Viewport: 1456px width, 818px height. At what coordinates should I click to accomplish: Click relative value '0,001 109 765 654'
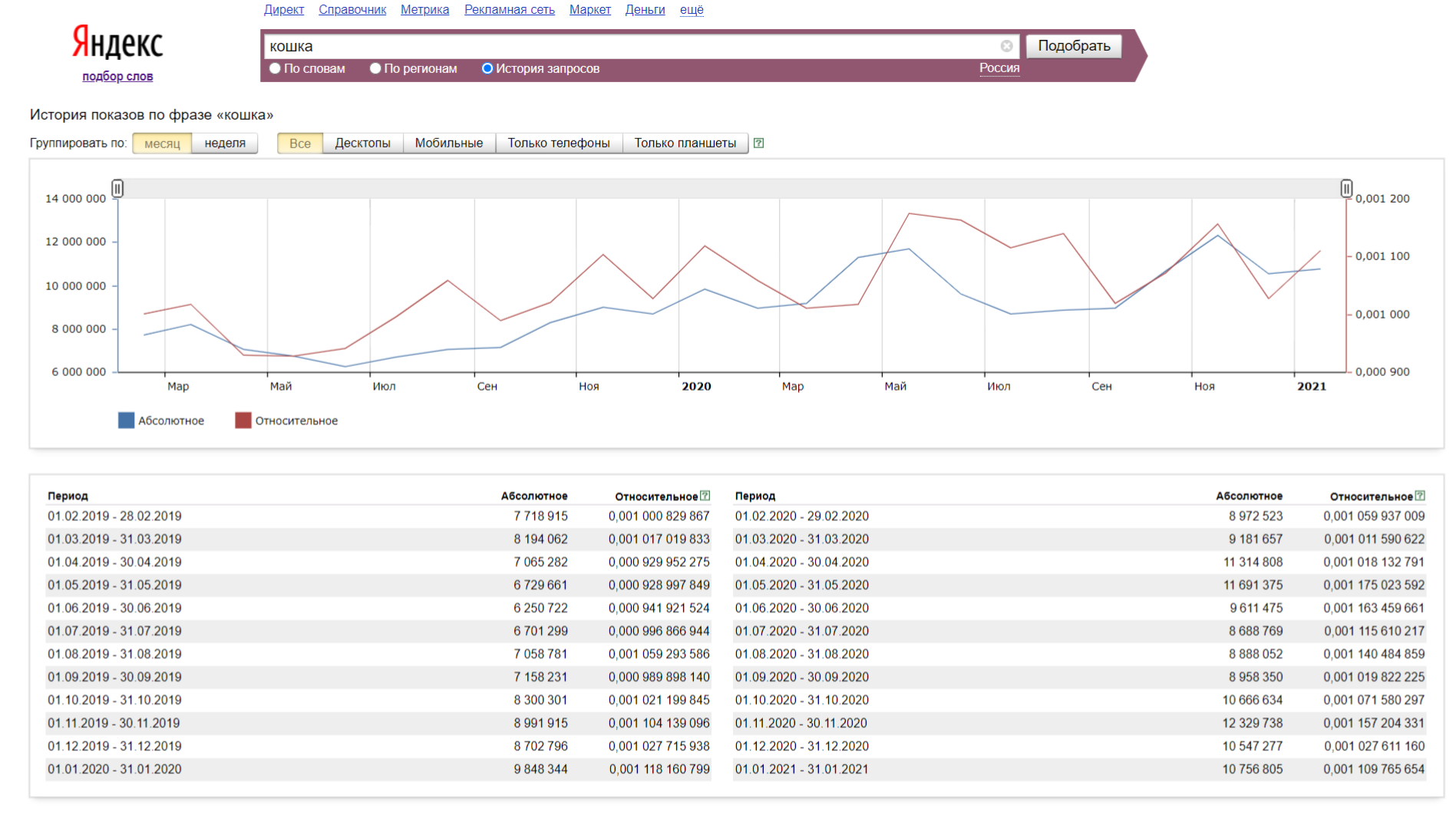coord(1374,770)
